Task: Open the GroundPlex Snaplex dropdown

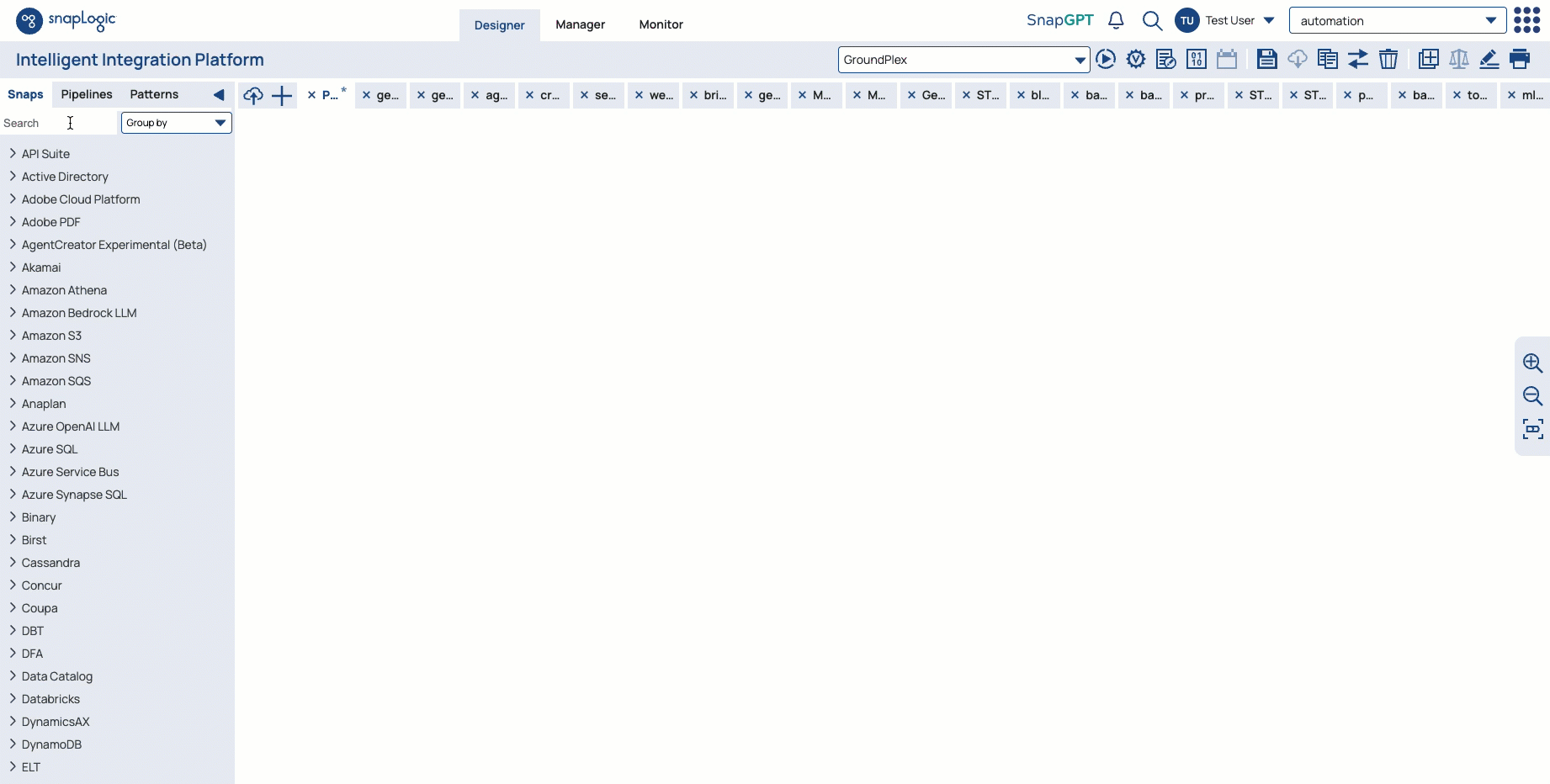Action: (963, 60)
